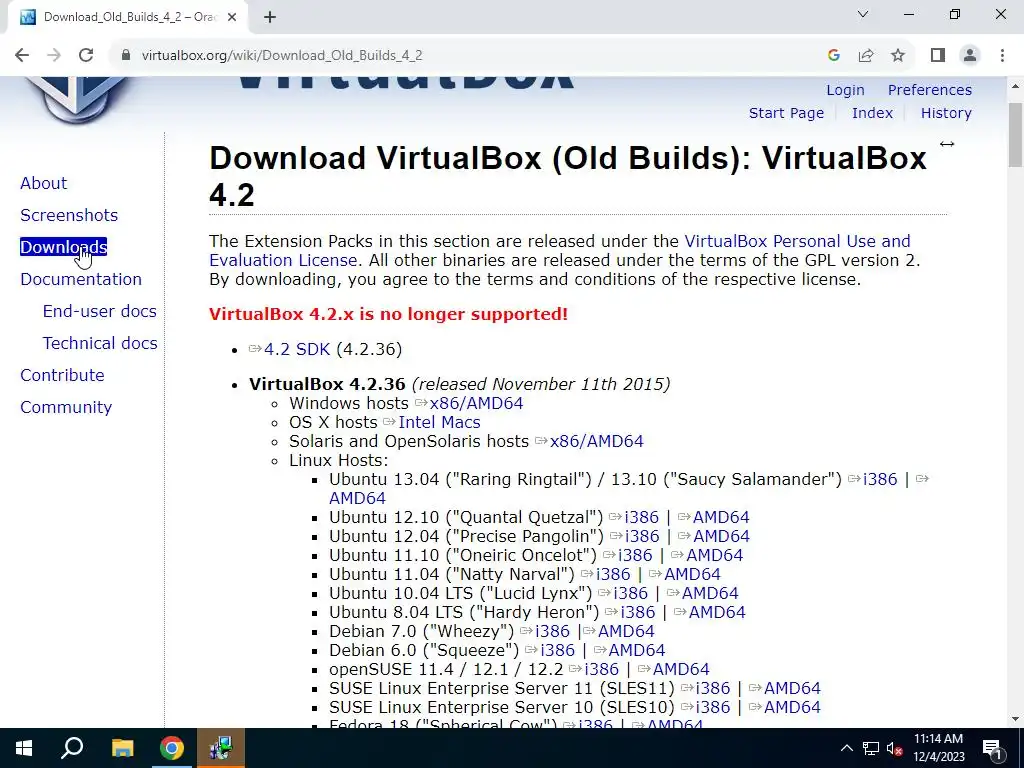
Task: Download the 4.2 SDK link
Action: (x=297, y=349)
